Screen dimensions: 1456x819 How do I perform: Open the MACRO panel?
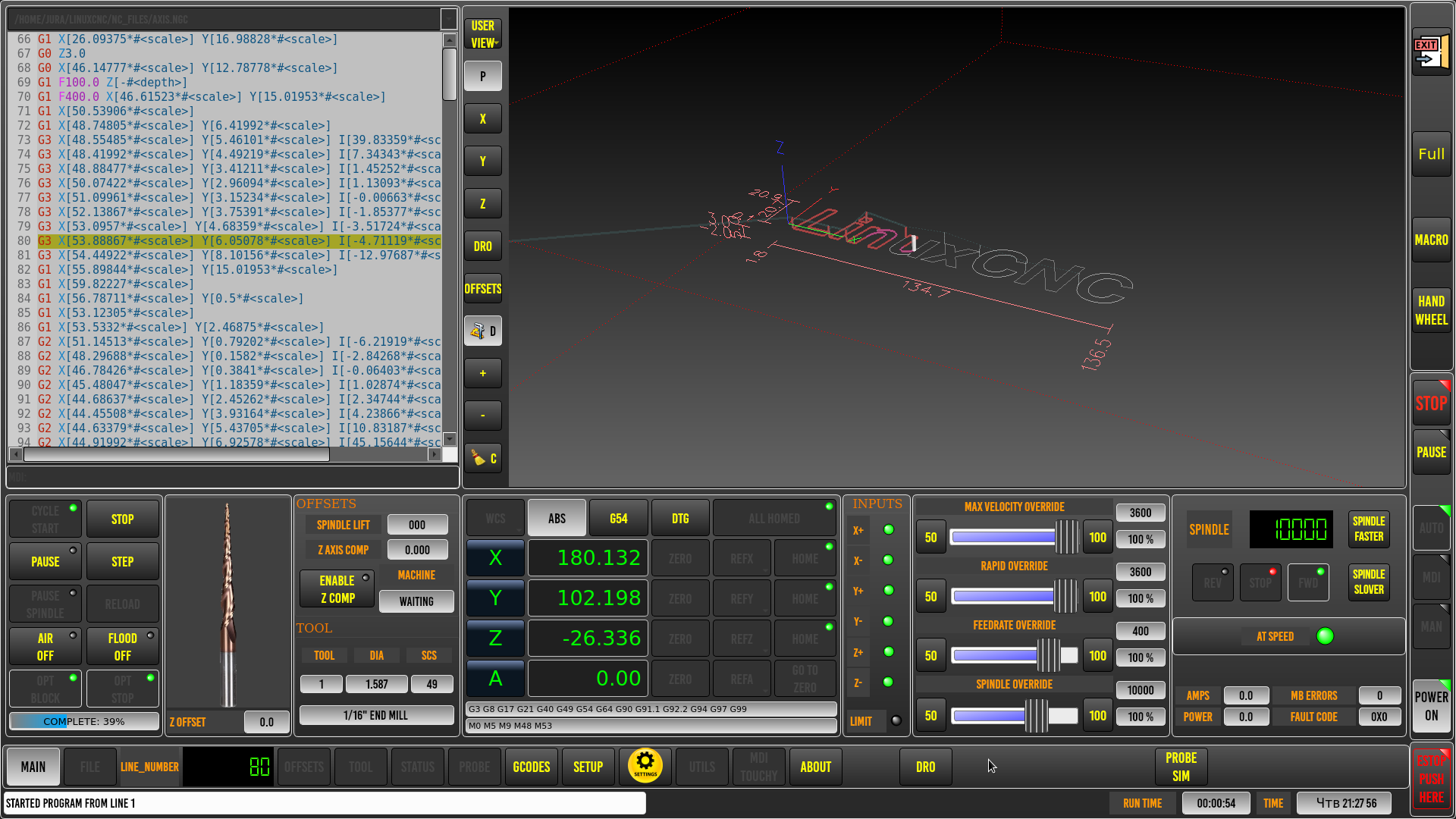coord(1431,240)
